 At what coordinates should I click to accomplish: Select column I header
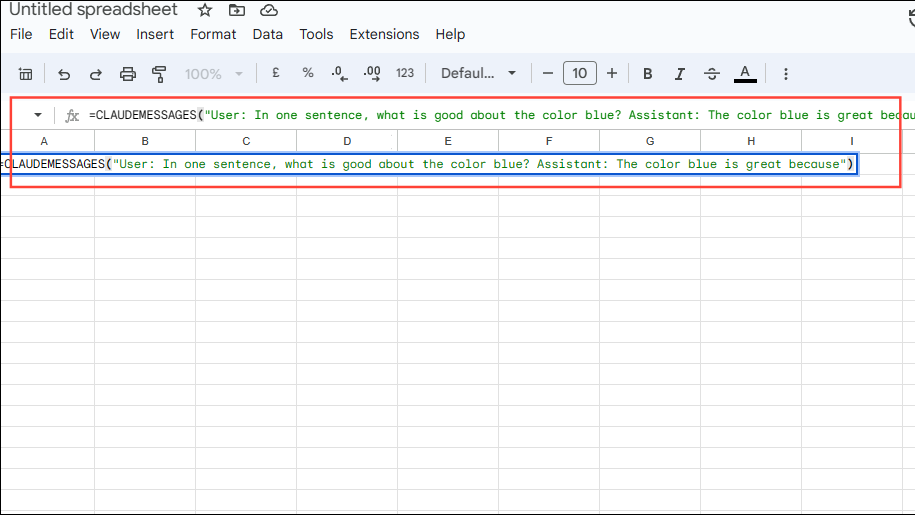click(x=851, y=141)
